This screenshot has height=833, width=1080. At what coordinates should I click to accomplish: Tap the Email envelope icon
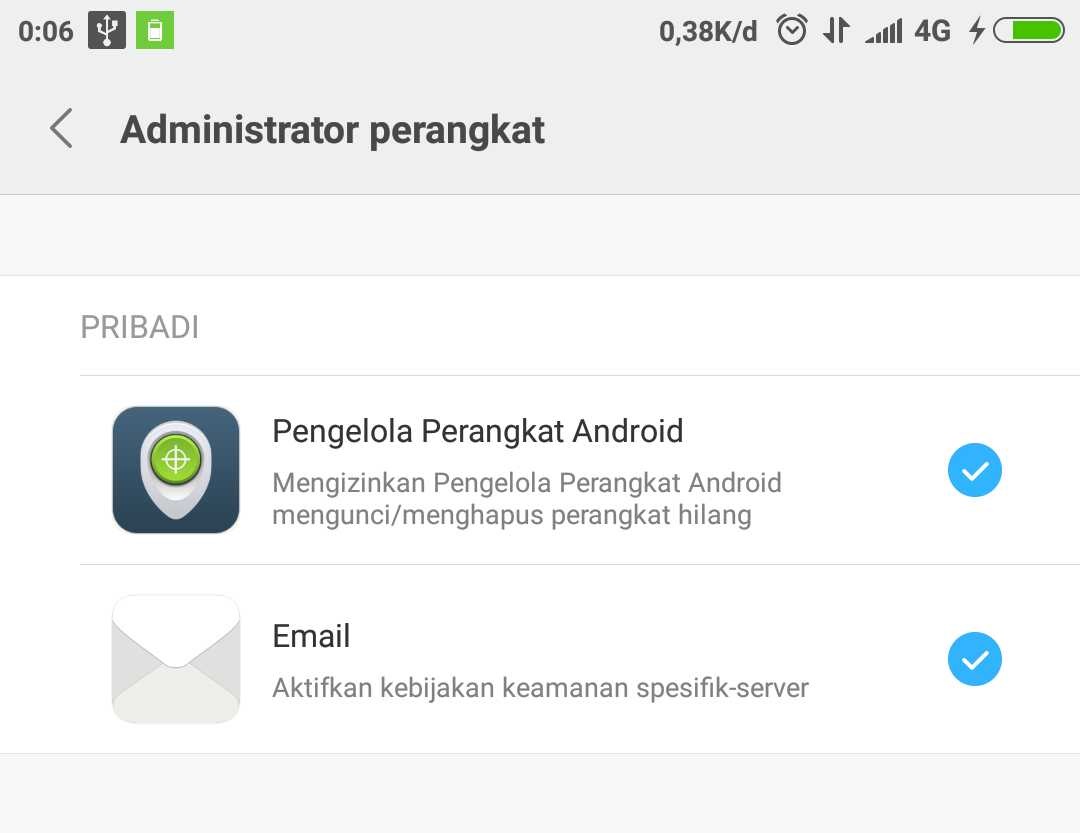[176, 658]
